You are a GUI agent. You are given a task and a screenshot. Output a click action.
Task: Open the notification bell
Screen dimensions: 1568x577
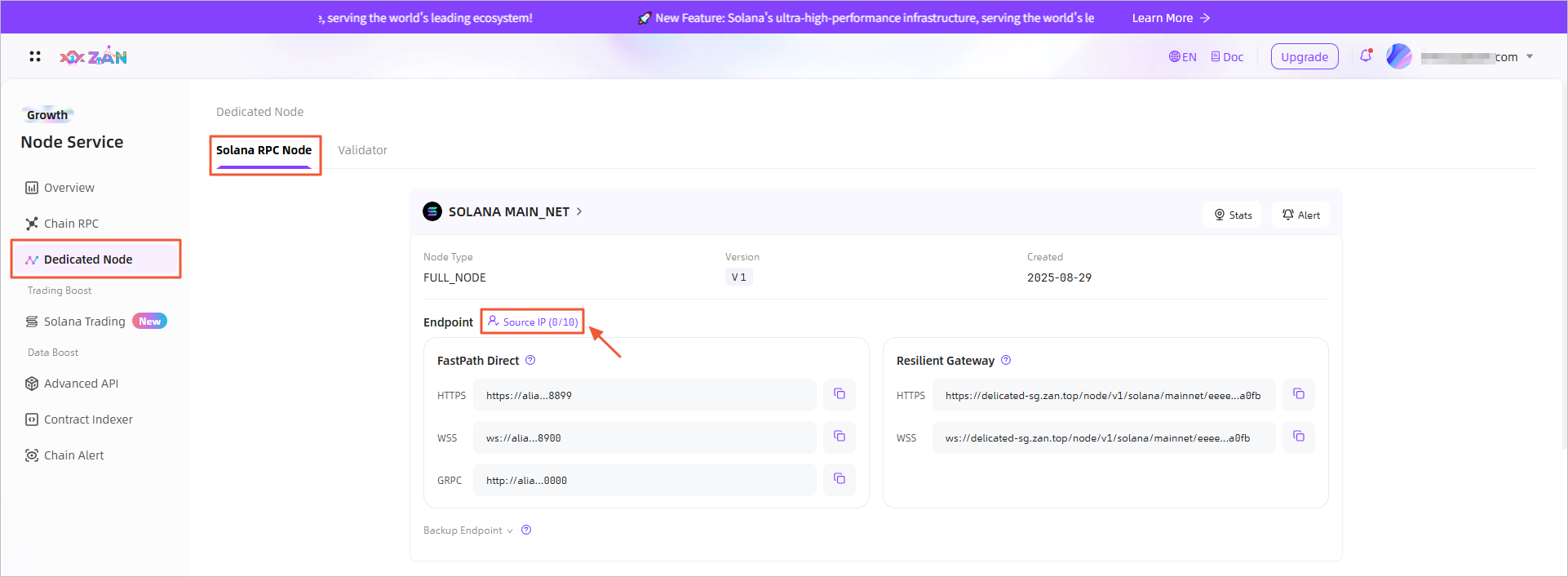coord(1366,56)
